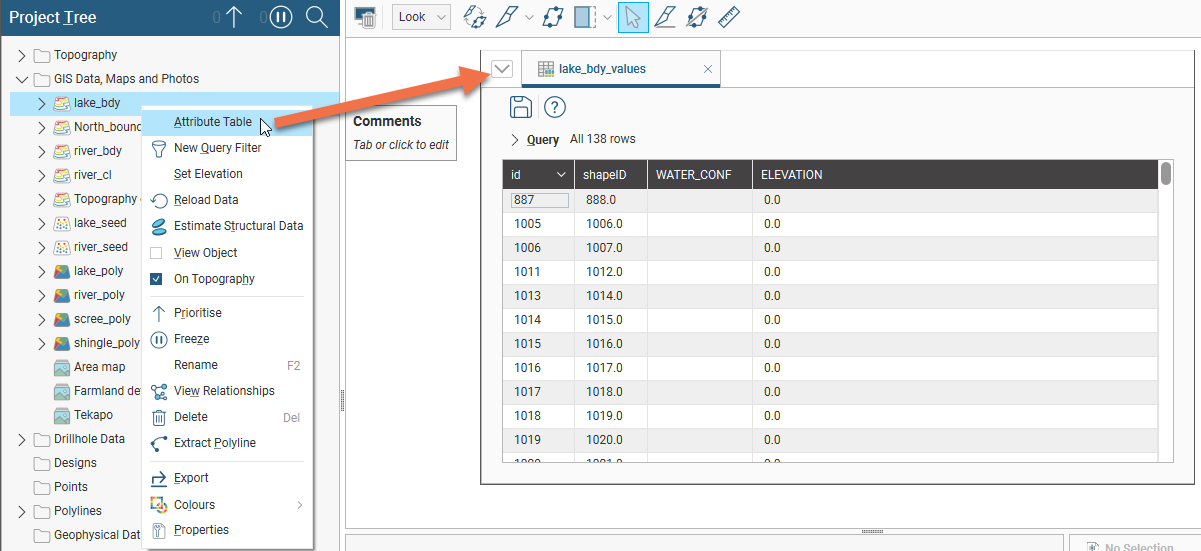Click the draw polyline pencil tool
This screenshot has height=551, width=1201.
click(507, 17)
